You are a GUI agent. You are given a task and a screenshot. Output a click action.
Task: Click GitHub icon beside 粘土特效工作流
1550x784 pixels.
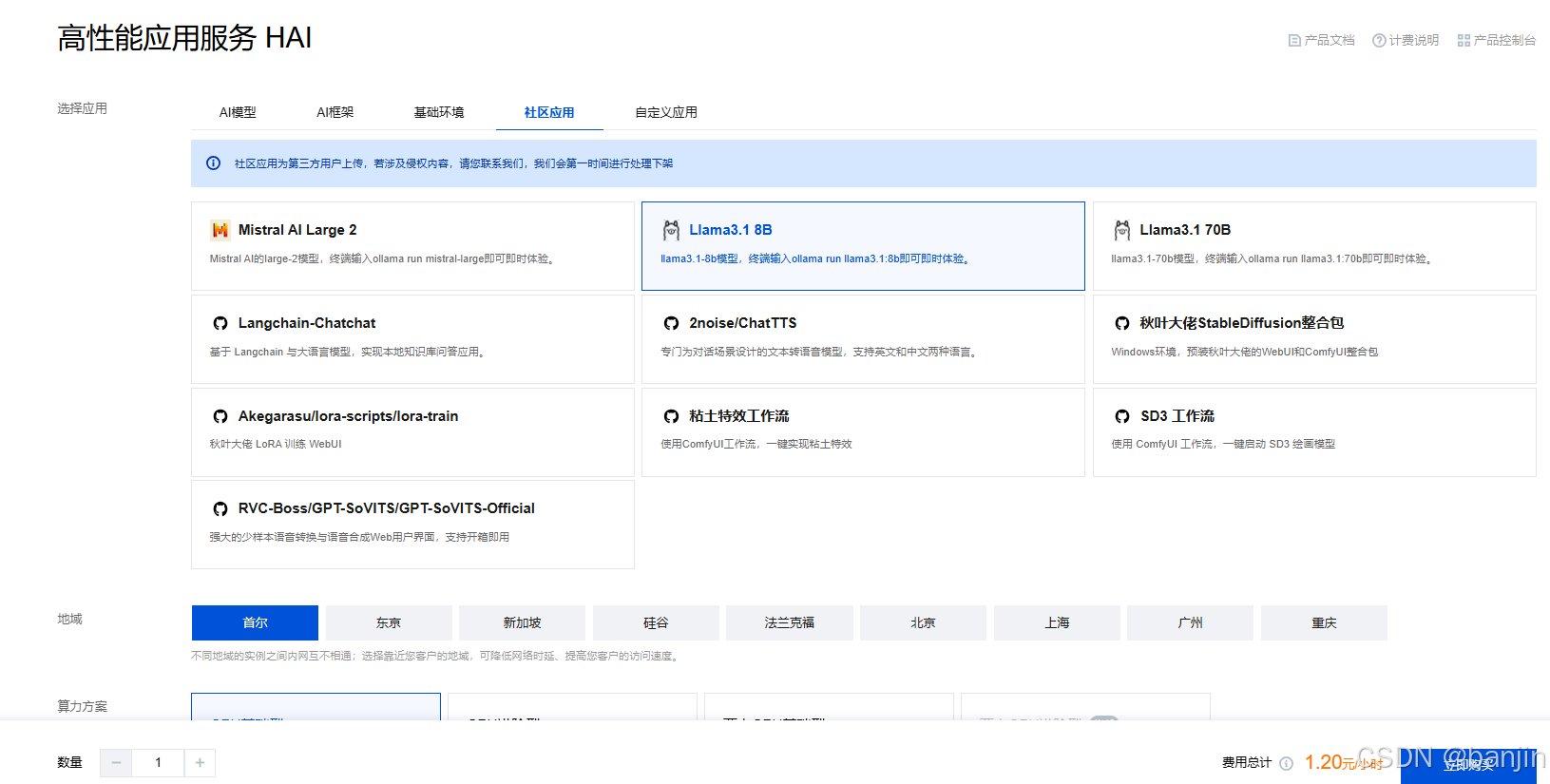(x=671, y=416)
